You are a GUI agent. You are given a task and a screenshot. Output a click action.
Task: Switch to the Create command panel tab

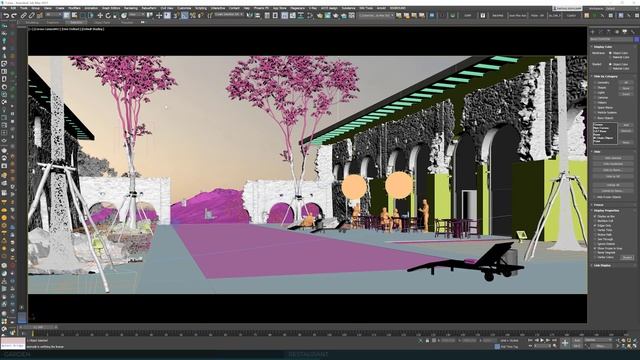tap(593, 31)
